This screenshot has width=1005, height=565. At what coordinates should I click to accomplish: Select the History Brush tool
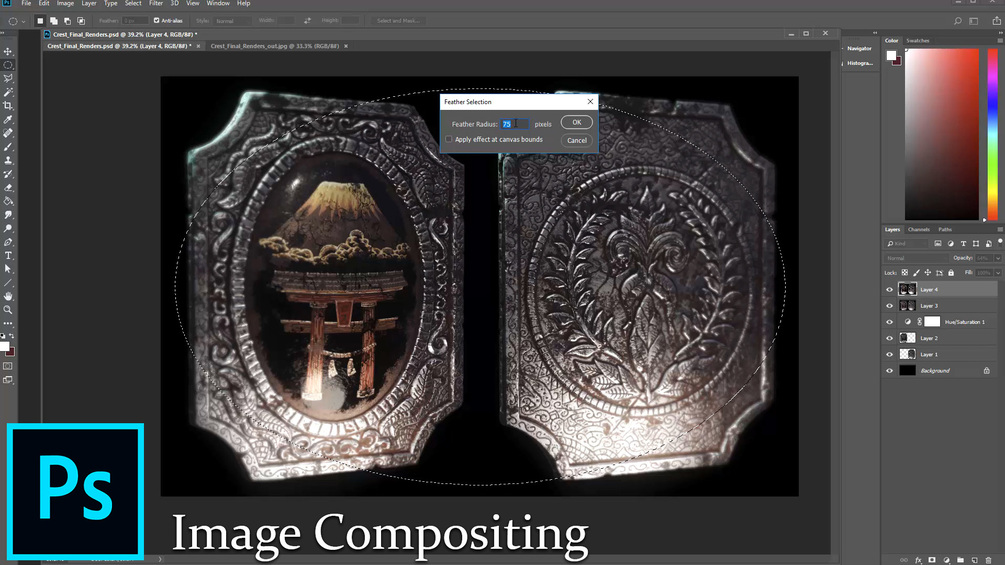pyautogui.click(x=8, y=174)
